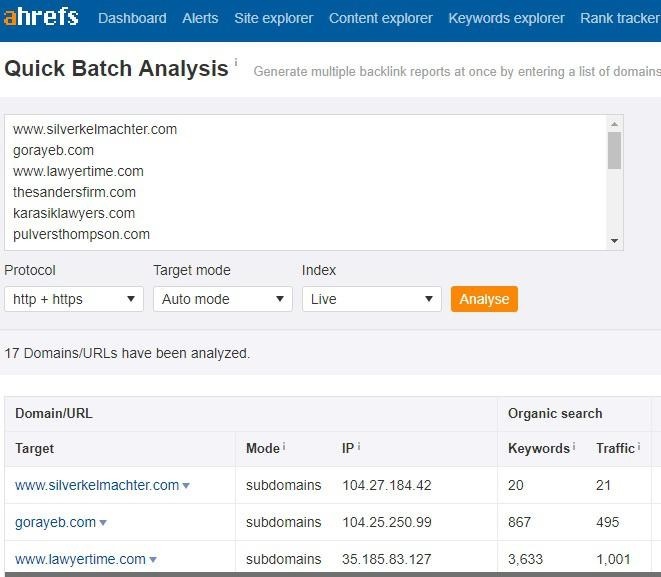This screenshot has width=661, height=577.
Task: Click the Protocol label
Action: (x=30, y=270)
